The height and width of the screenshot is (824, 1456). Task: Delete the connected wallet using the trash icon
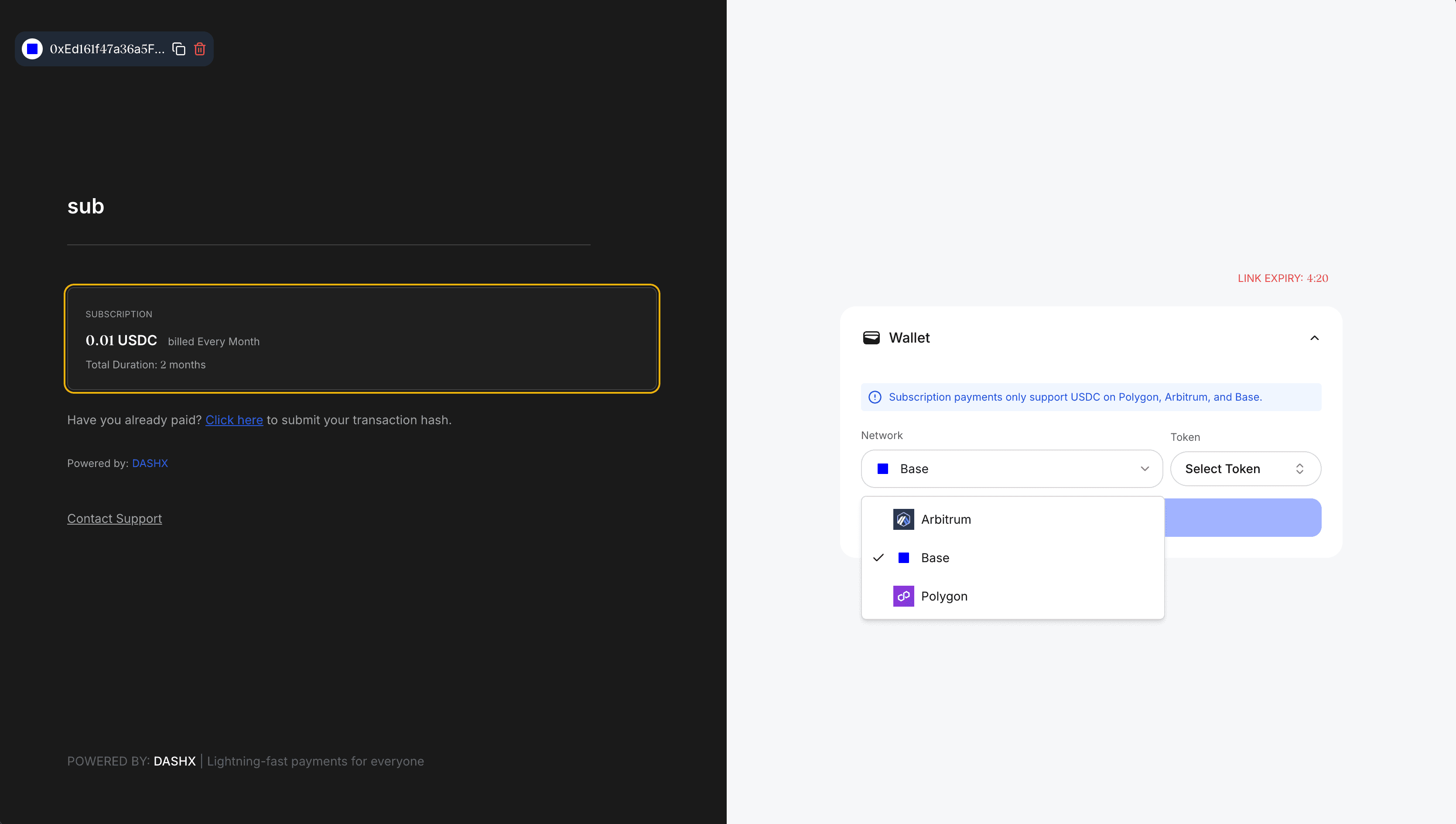(199, 49)
